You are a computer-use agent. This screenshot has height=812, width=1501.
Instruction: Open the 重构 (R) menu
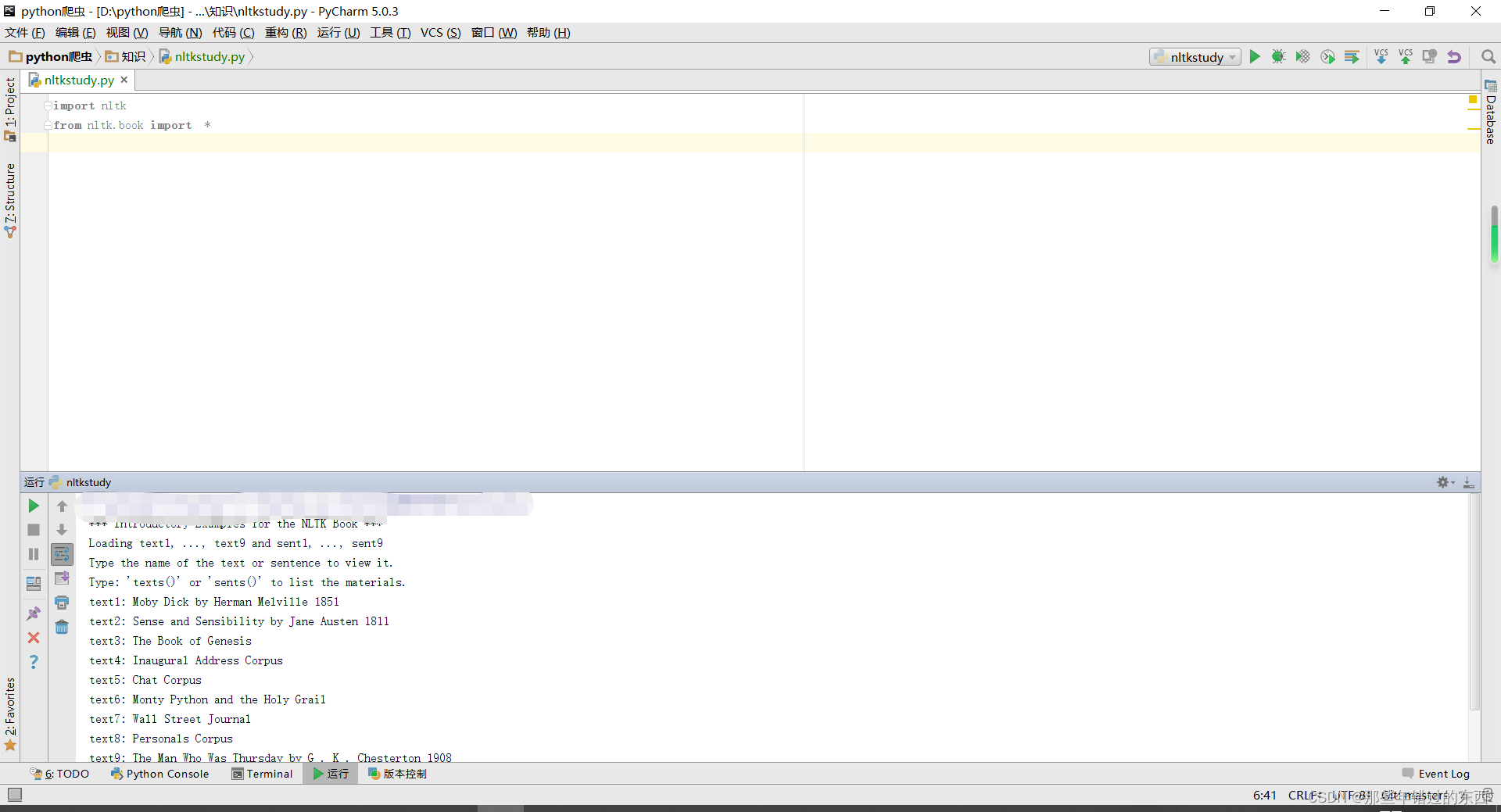(285, 32)
